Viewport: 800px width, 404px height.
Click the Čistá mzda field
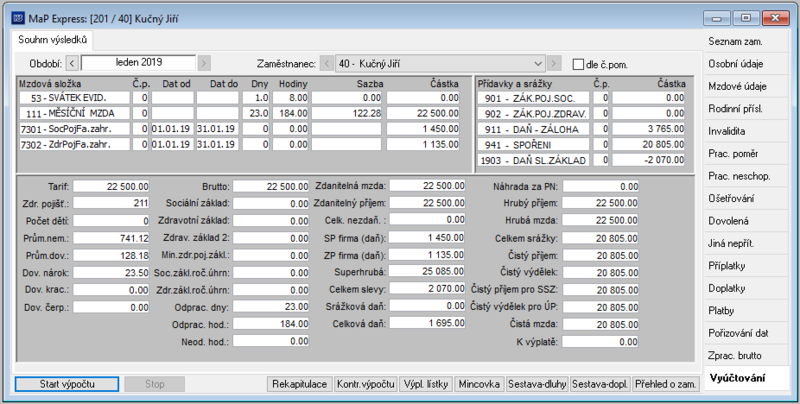(601, 324)
